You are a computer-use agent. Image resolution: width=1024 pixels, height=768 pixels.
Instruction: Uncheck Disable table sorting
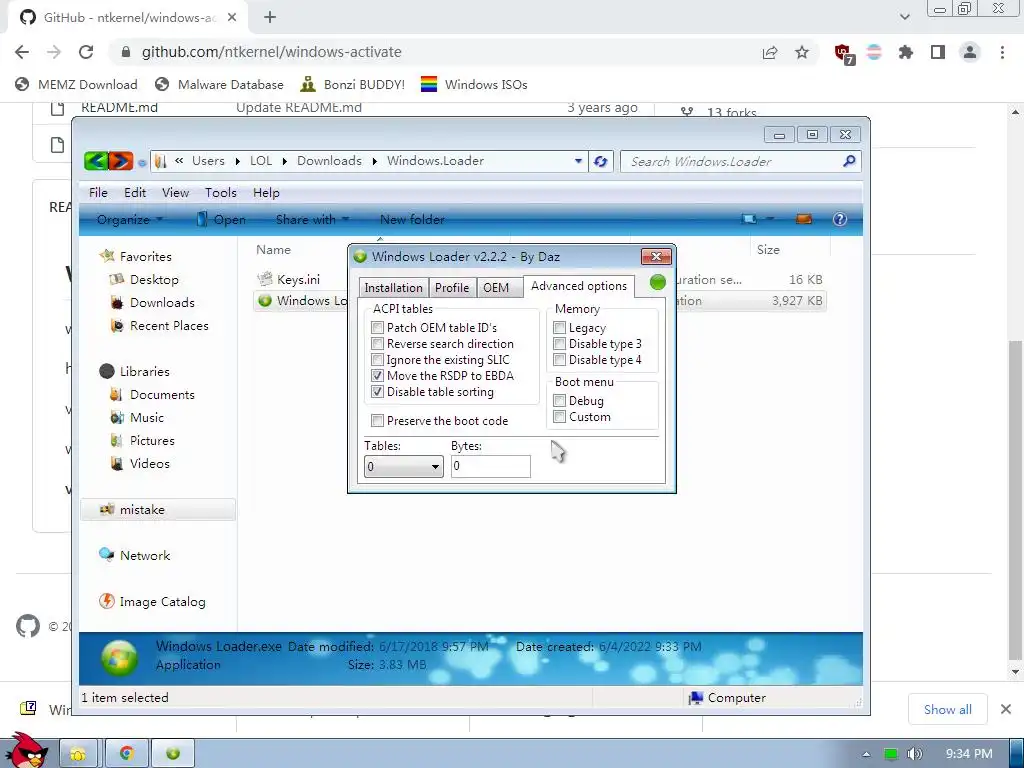[377, 392]
